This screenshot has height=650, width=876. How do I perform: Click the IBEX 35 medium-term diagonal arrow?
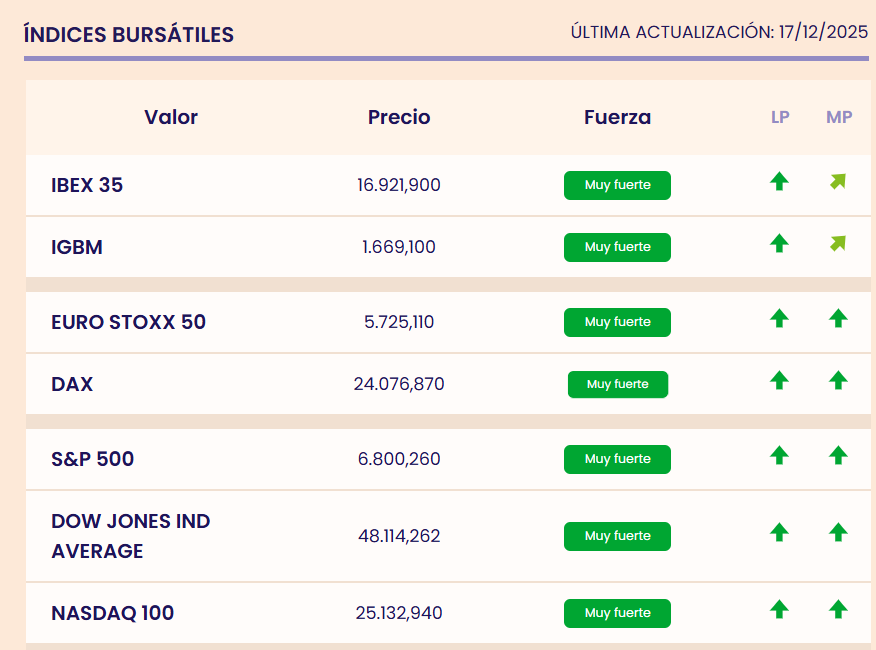click(838, 182)
